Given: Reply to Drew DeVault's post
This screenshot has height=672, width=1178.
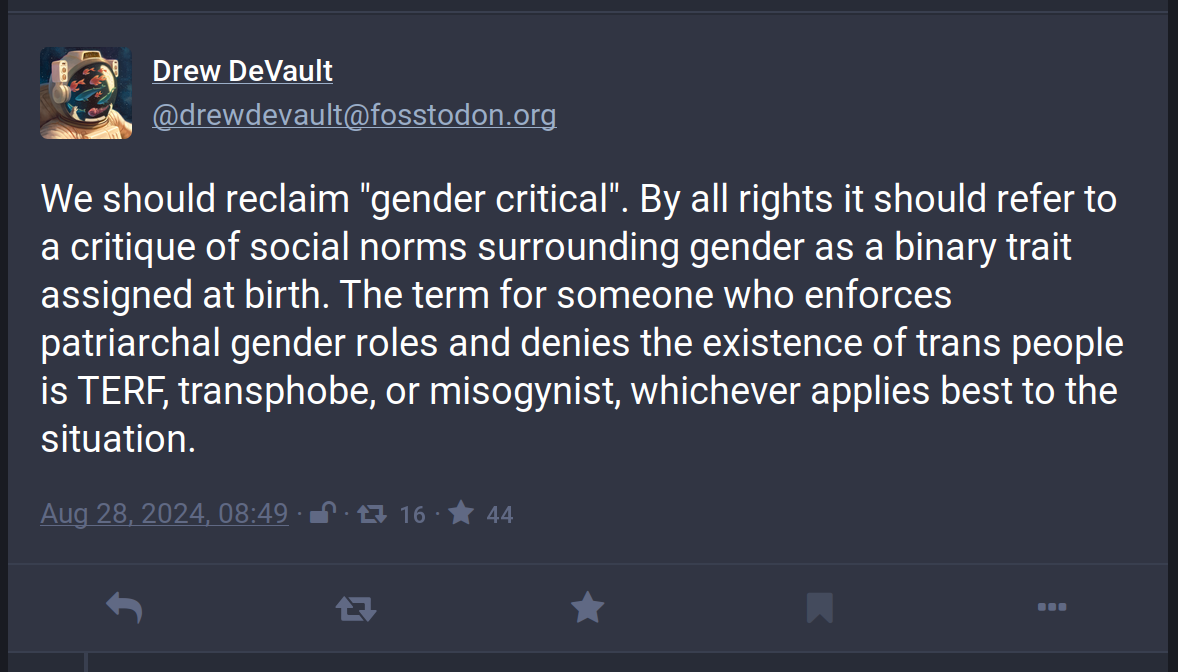Looking at the screenshot, I should (124, 607).
